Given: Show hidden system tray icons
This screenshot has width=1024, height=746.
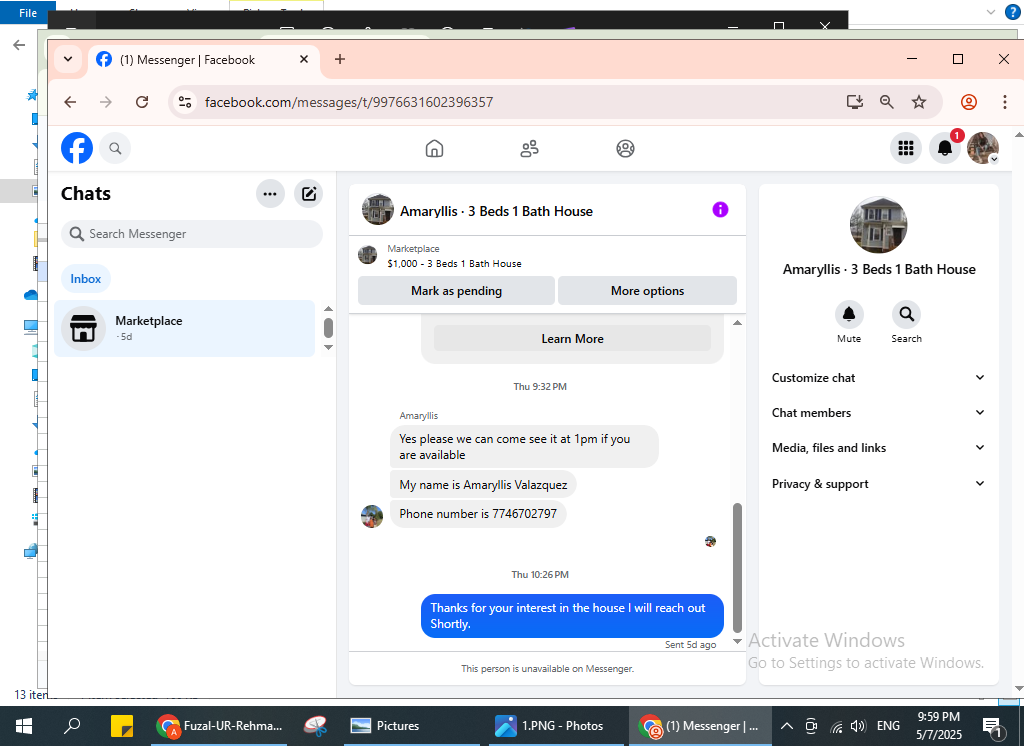Looking at the screenshot, I should 787,726.
